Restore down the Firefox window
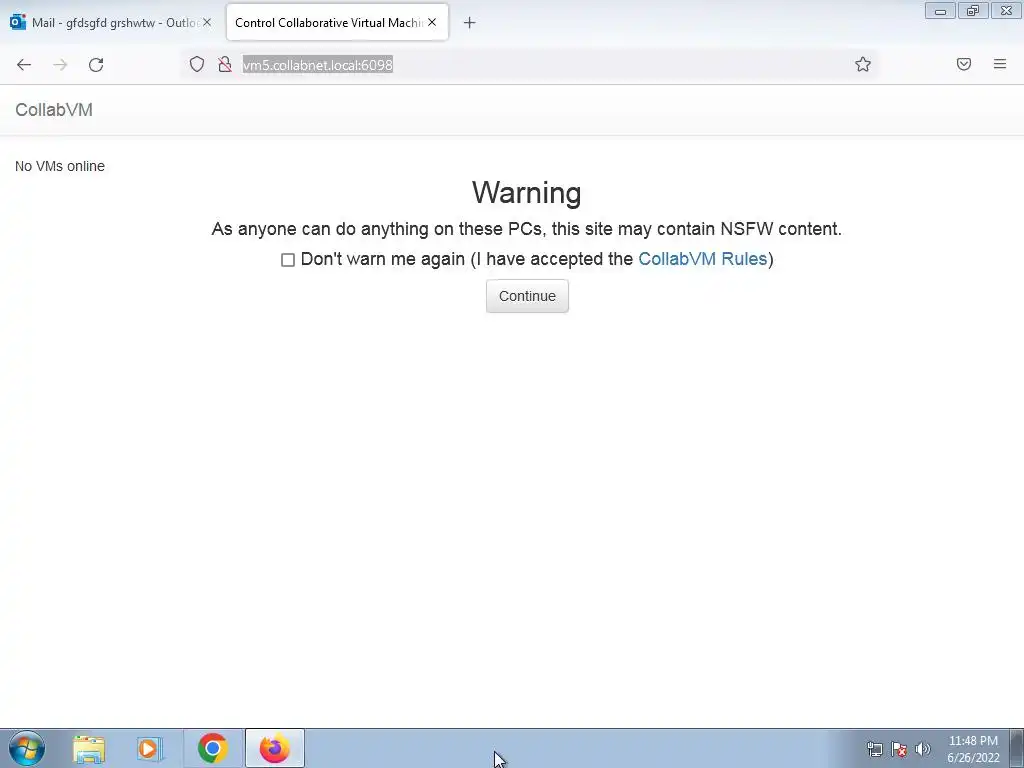Image resolution: width=1024 pixels, height=768 pixels. (973, 11)
